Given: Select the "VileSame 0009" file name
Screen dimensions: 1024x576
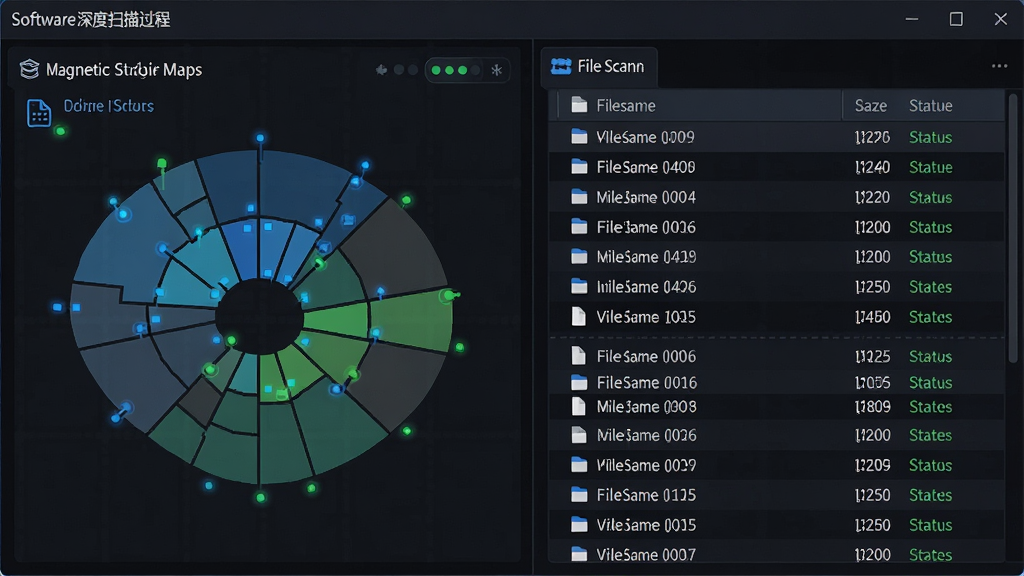Looking at the screenshot, I should [645, 137].
